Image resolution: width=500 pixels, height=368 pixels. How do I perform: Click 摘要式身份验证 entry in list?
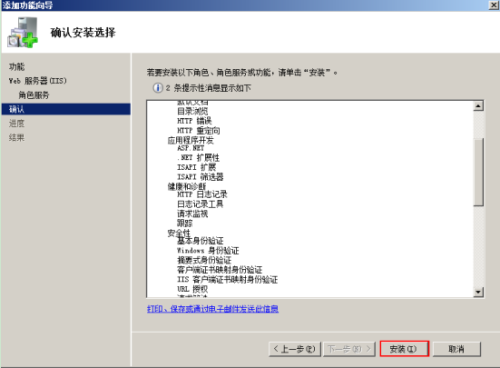[204, 260]
